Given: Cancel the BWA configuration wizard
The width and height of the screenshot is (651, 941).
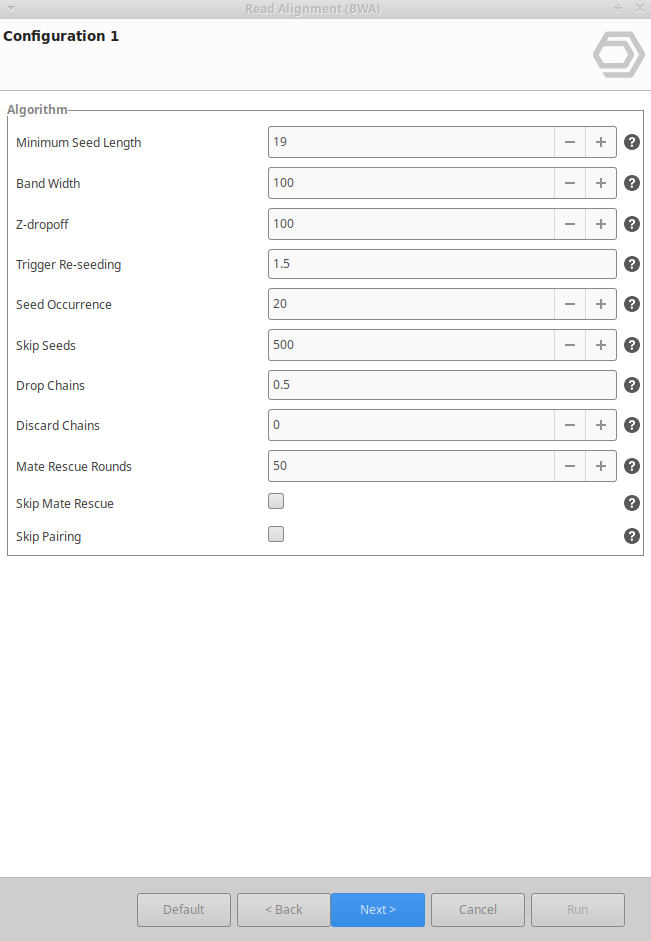Looking at the screenshot, I should [x=477, y=910].
